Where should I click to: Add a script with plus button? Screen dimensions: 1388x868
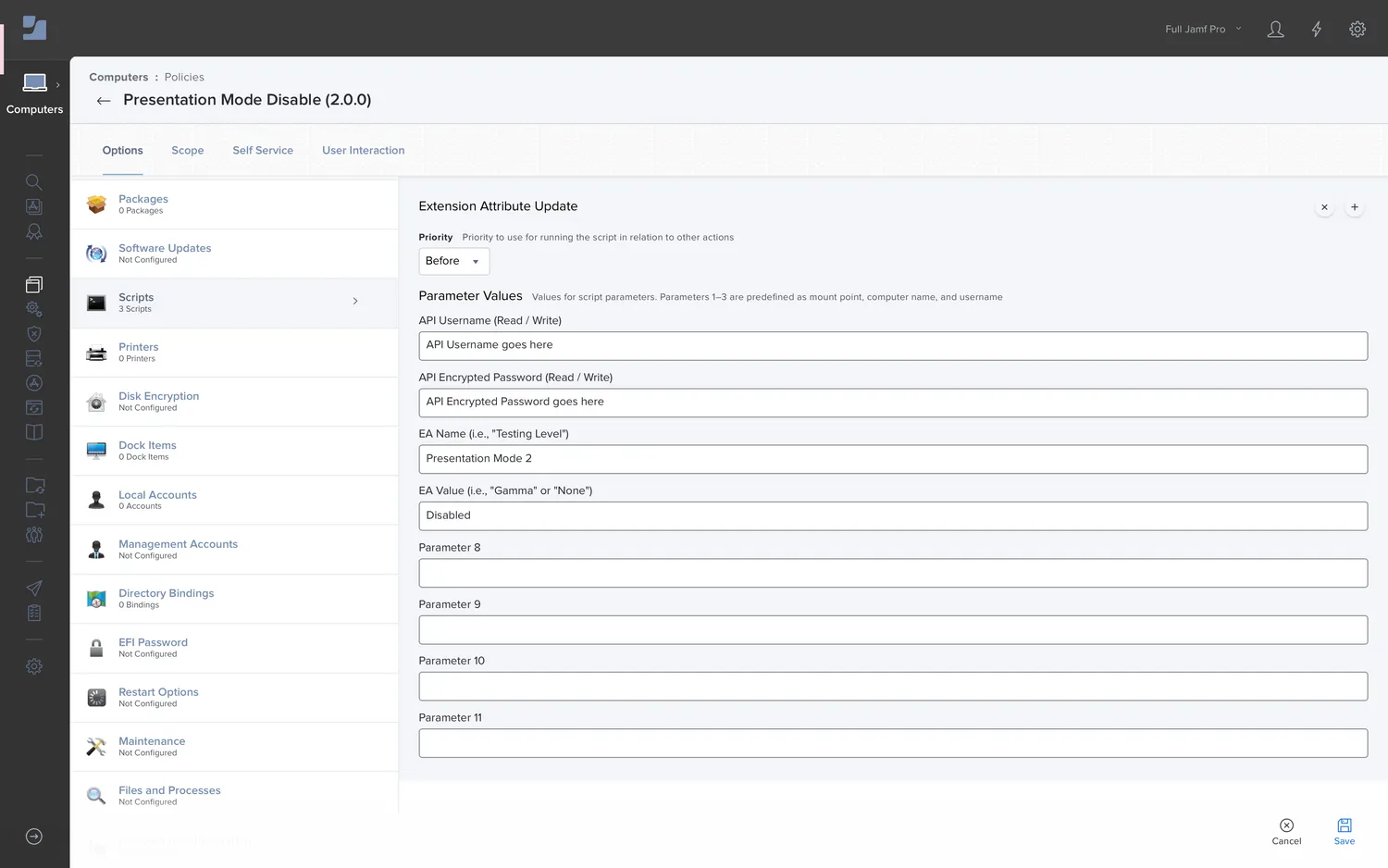1355,207
